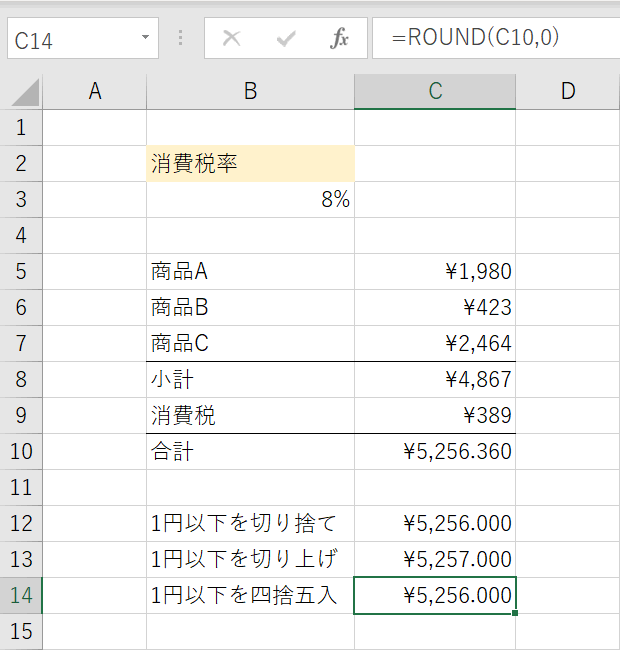Viewport: 620px width, 650px height.
Task: Click the 小計 label cell
Action: (250, 380)
